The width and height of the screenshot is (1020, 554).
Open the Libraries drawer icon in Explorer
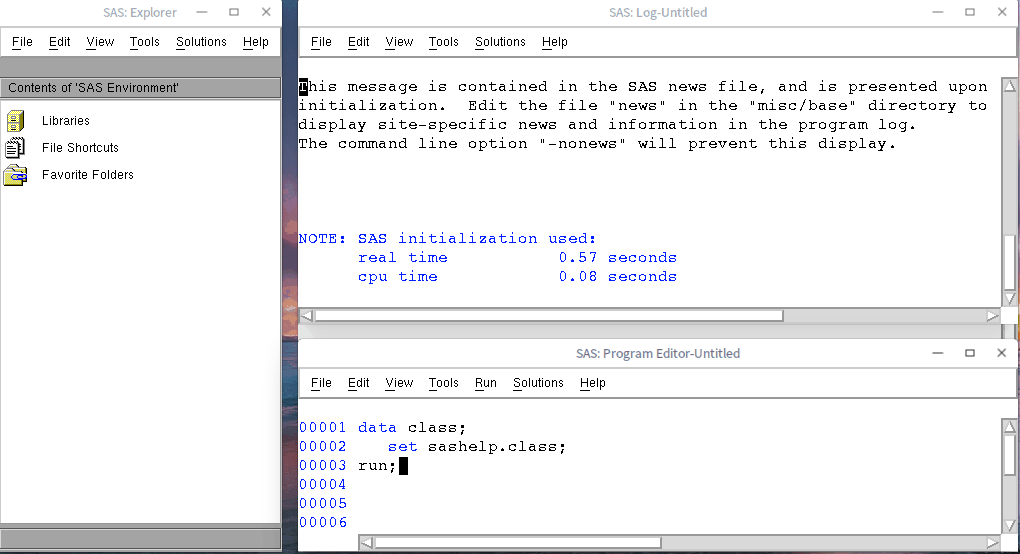(x=15, y=121)
